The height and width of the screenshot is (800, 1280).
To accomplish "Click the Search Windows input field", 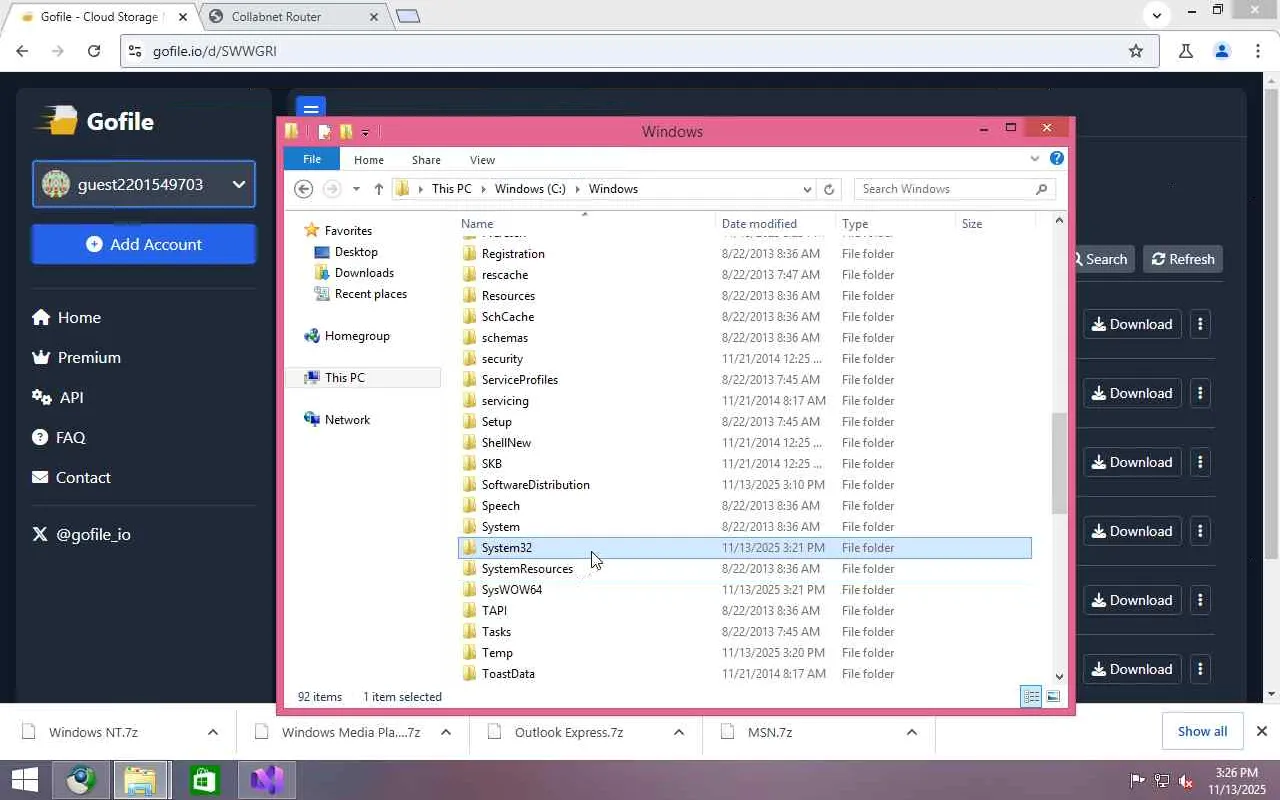I will pyautogui.click(x=944, y=189).
